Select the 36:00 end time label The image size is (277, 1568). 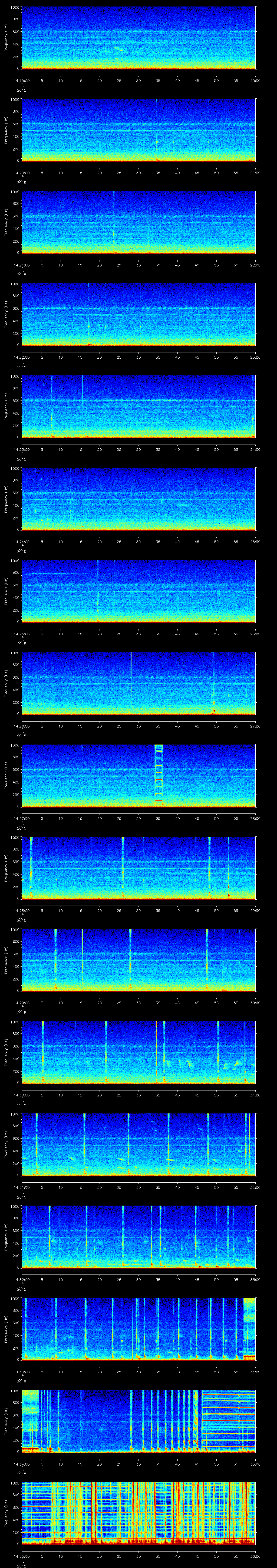(x=255, y=1556)
